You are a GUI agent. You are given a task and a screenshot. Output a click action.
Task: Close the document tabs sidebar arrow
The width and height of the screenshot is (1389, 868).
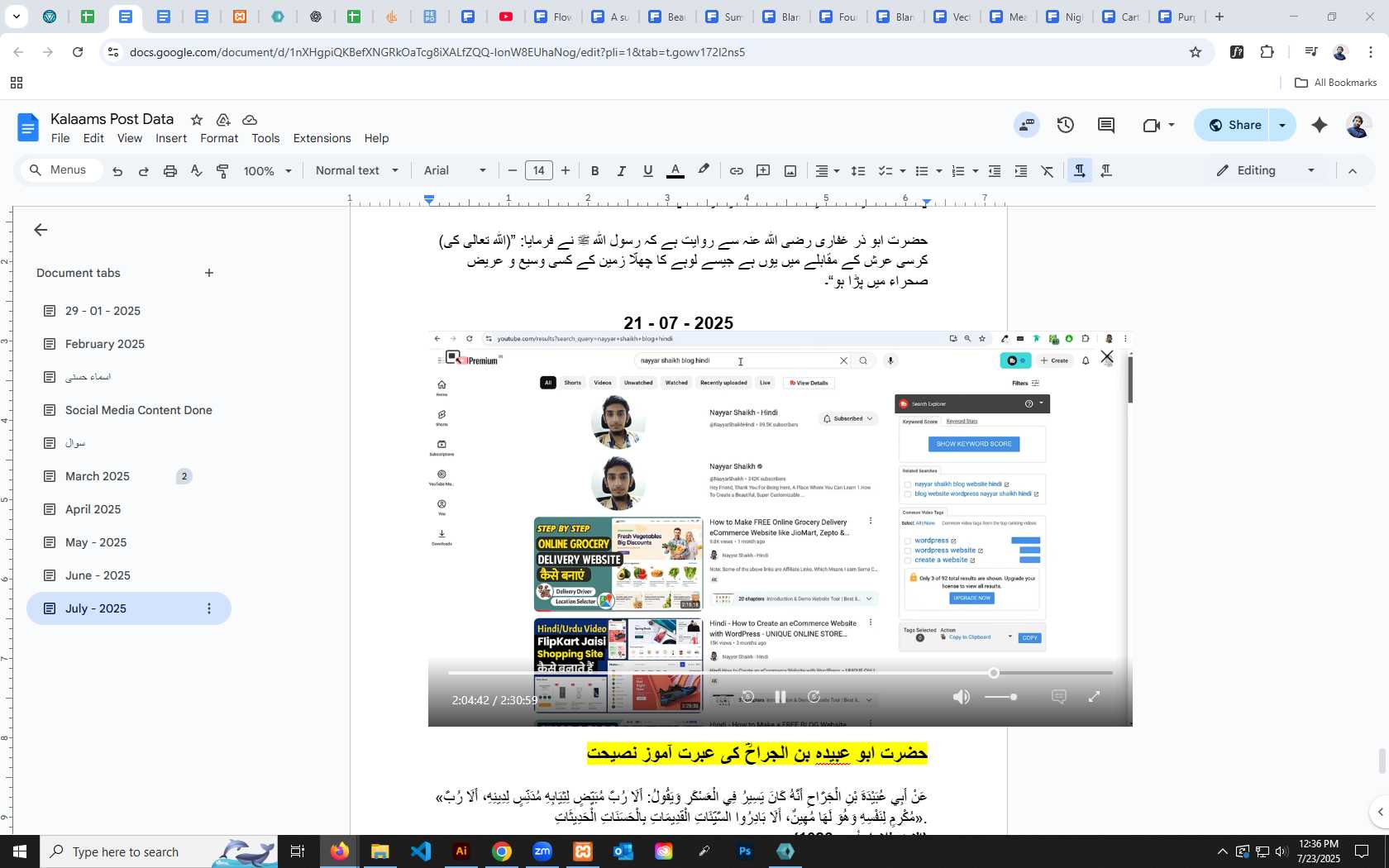pos(41,231)
